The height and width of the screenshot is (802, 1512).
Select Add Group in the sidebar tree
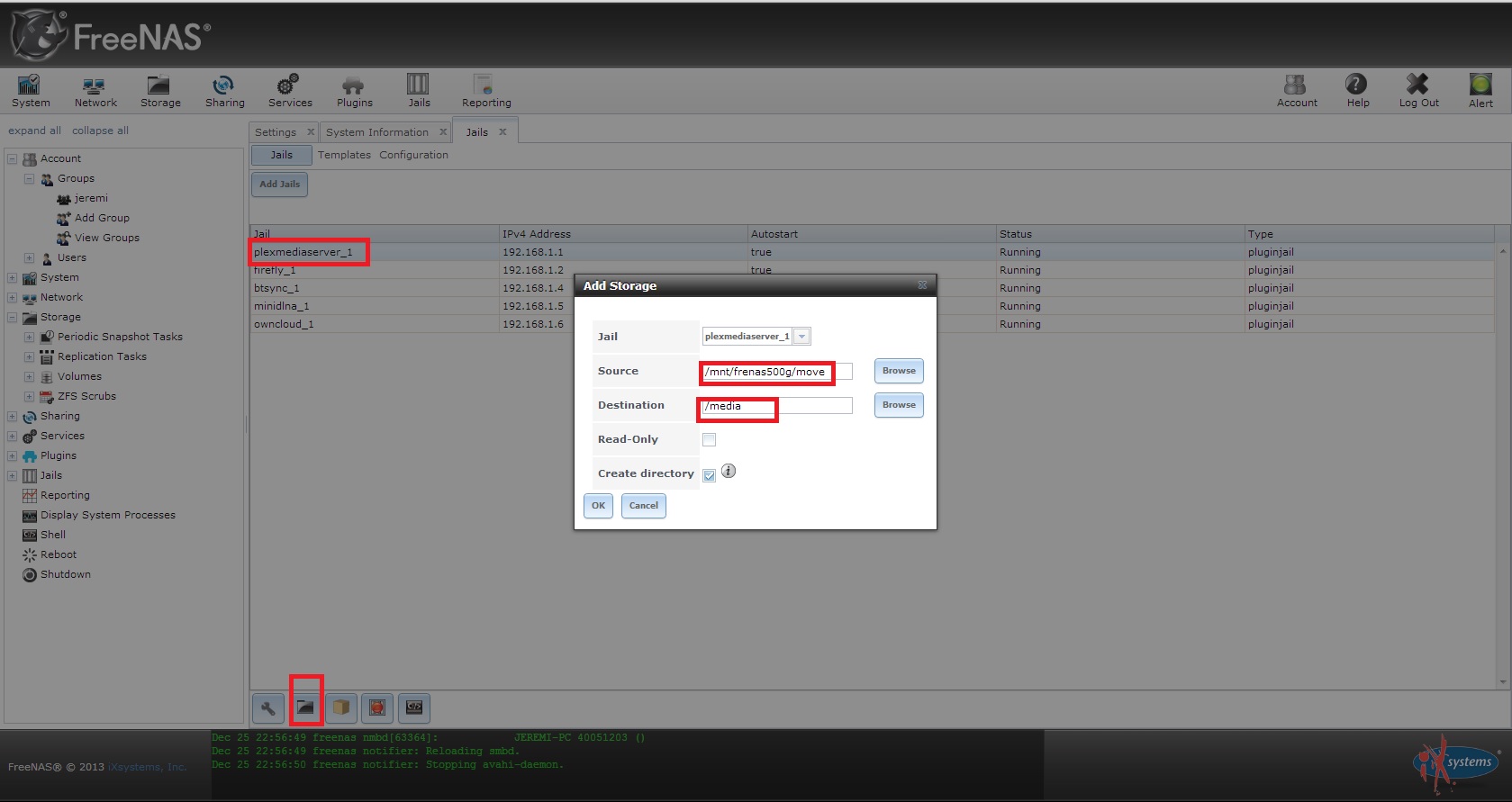coord(102,218)
